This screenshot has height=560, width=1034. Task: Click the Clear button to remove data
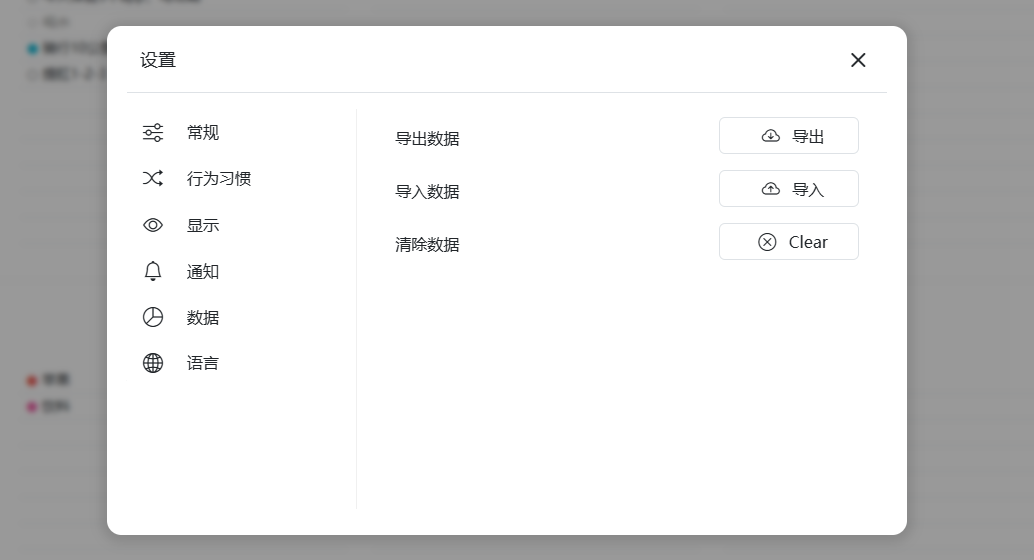789,241
